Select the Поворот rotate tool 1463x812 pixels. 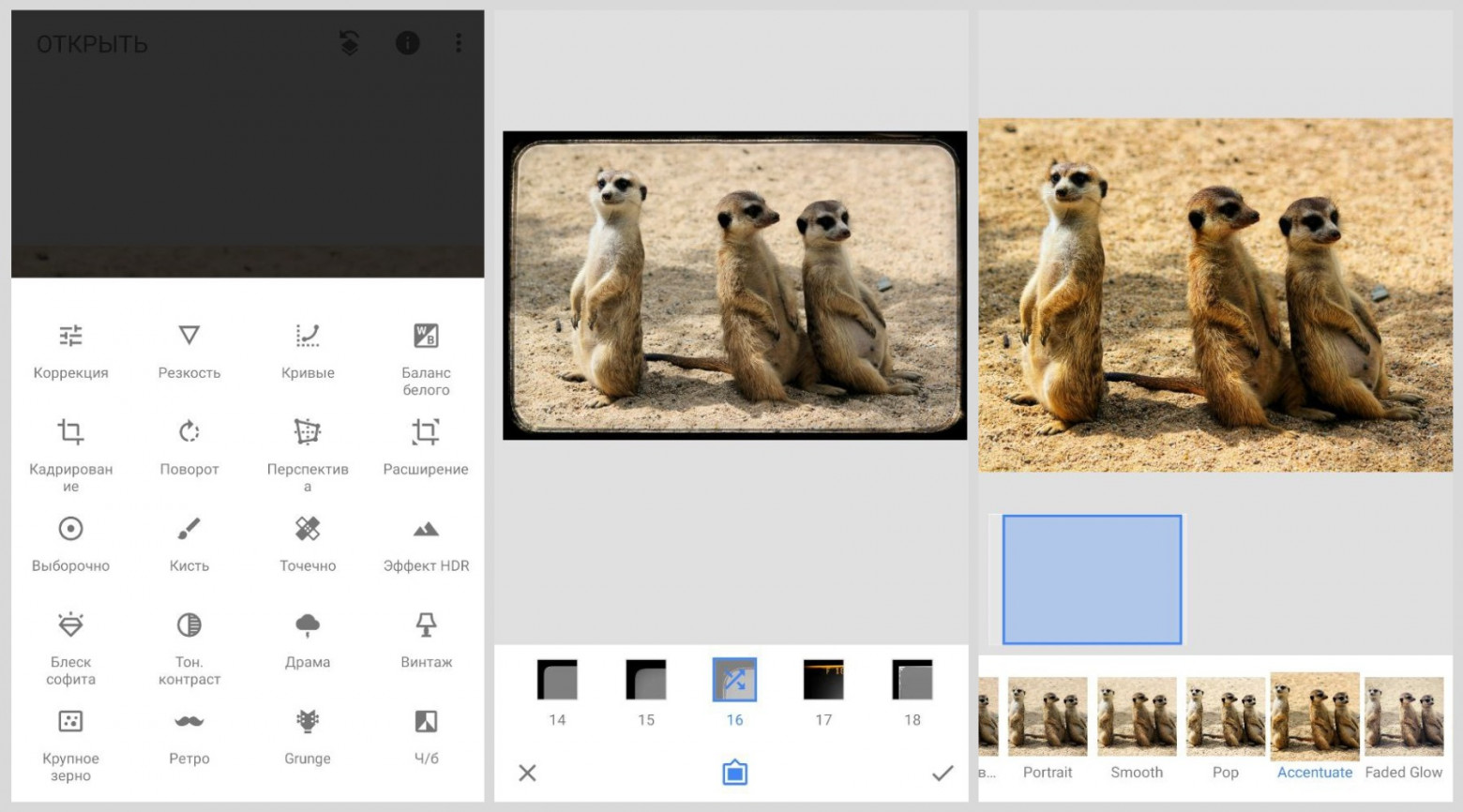[x=189, y=445]
